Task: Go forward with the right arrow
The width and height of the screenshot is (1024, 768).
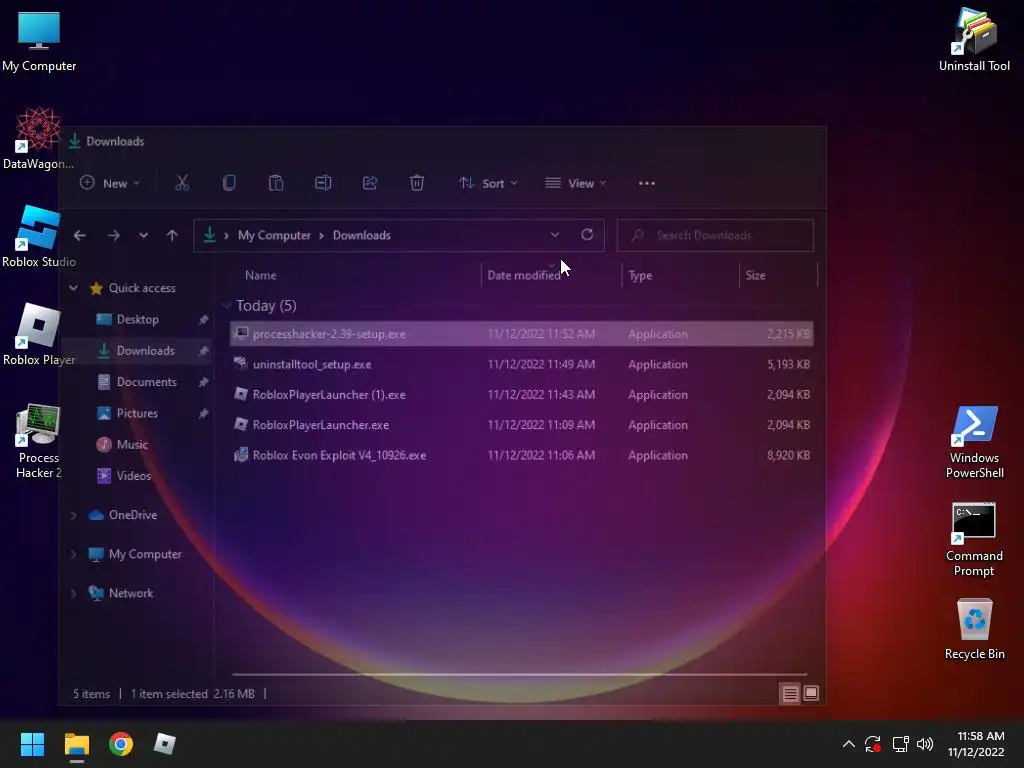Action: pyautogui.click(x=114, y=235)
